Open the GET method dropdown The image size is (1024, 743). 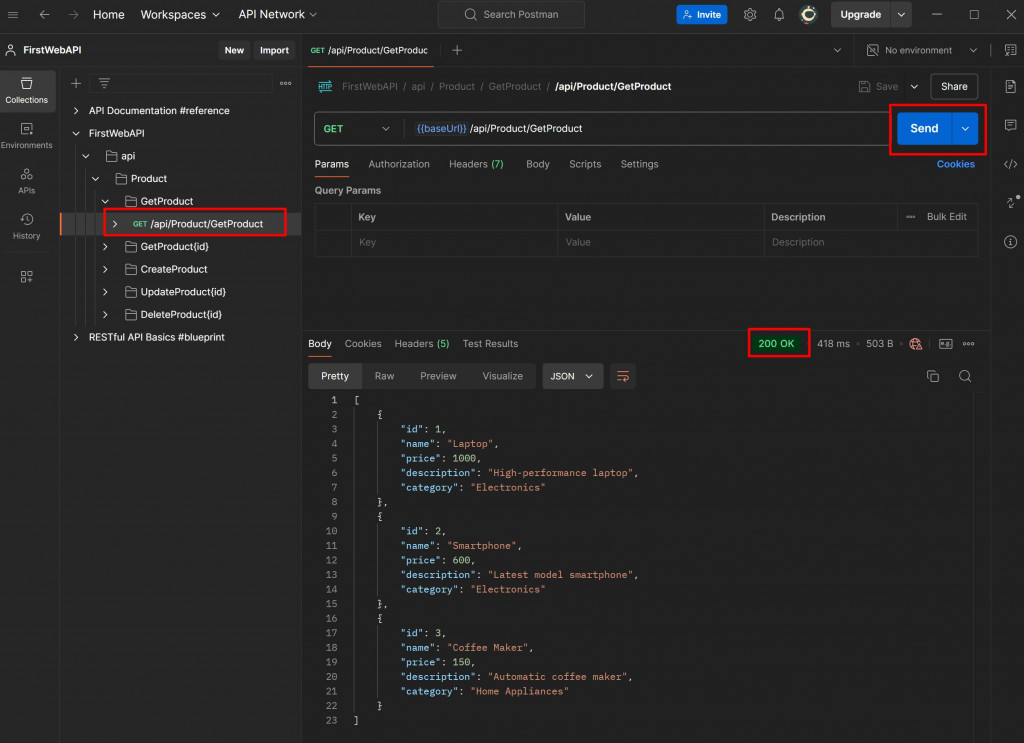[x=356, y=129]
